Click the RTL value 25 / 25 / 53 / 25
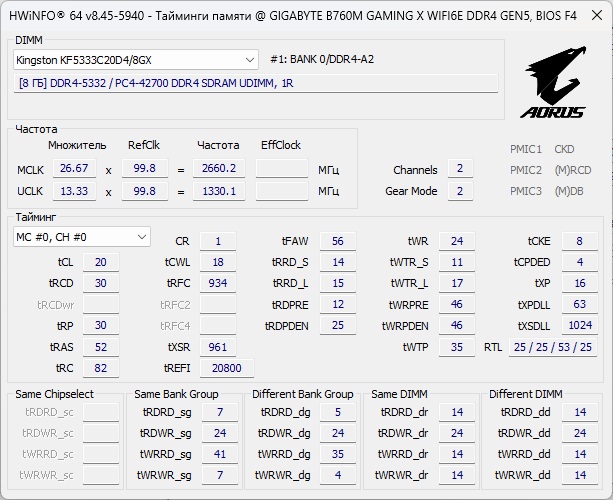The width and height of the screenshot is (613, 500). [553, 347]
